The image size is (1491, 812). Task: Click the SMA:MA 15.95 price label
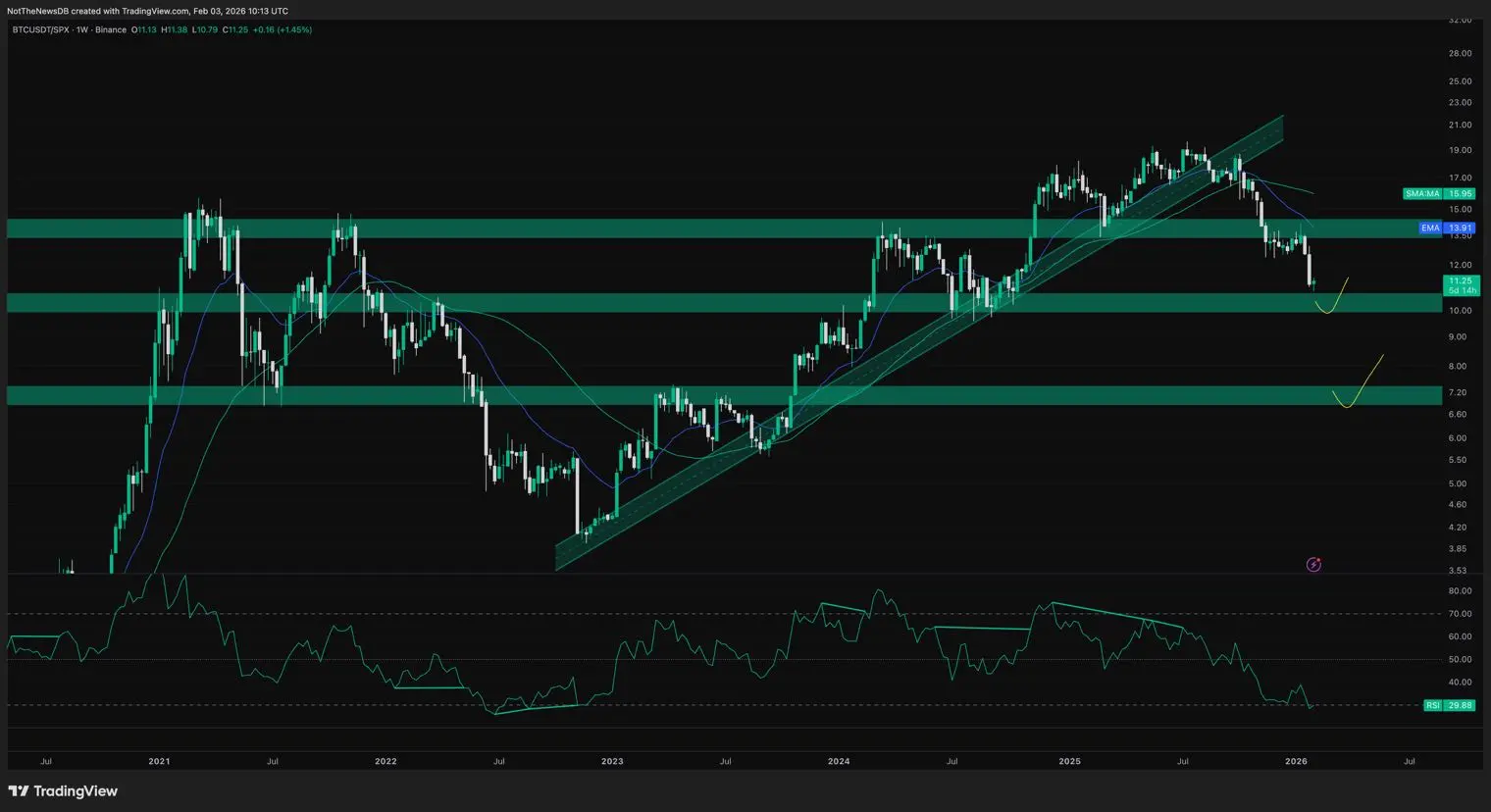1439,194
